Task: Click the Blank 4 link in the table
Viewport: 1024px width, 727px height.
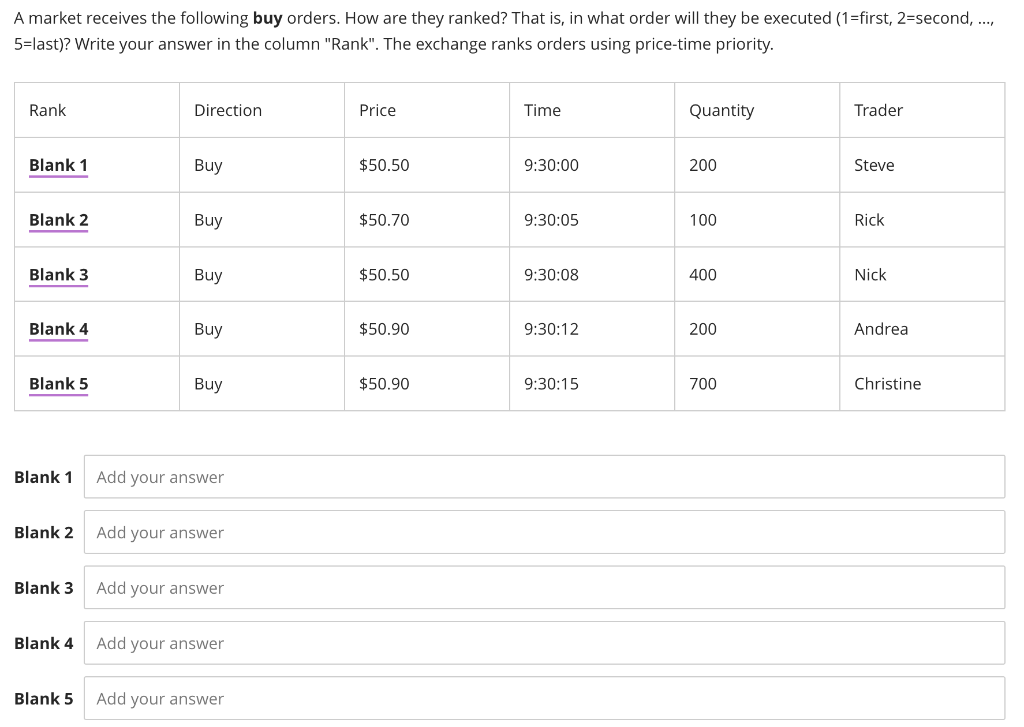Action: 57,329
